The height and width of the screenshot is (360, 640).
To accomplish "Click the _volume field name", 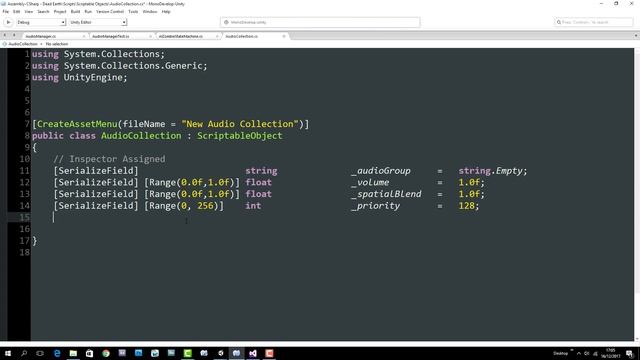I will [x=370, y=182].
